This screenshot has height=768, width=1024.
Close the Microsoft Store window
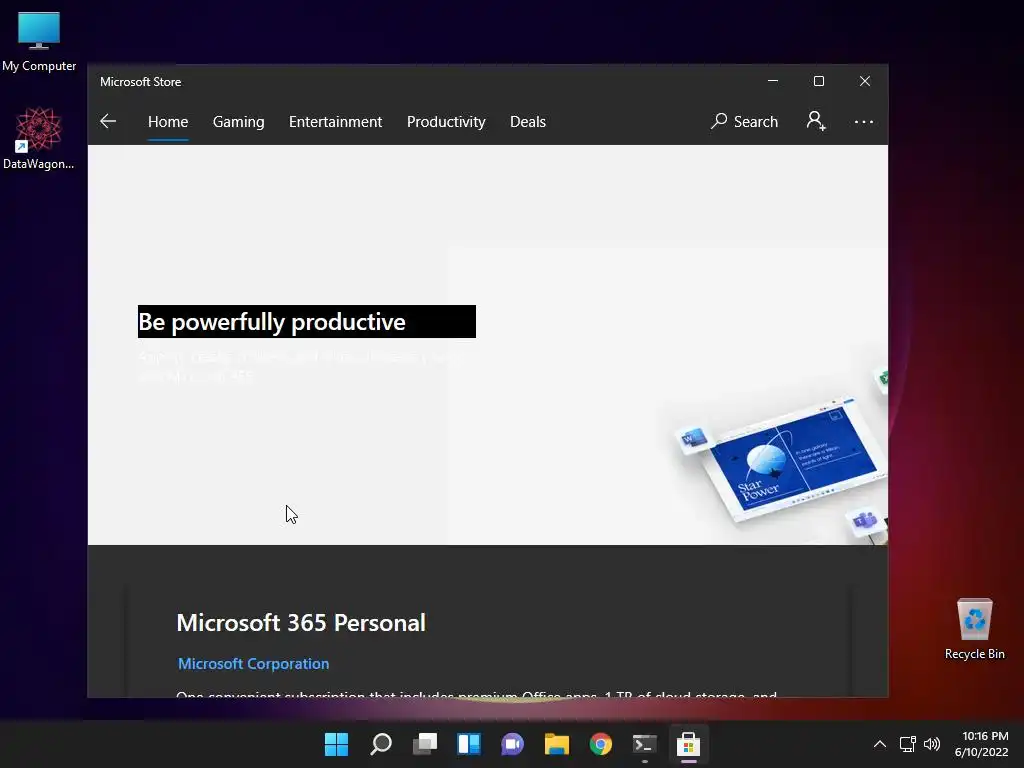[x=865, y=81]
